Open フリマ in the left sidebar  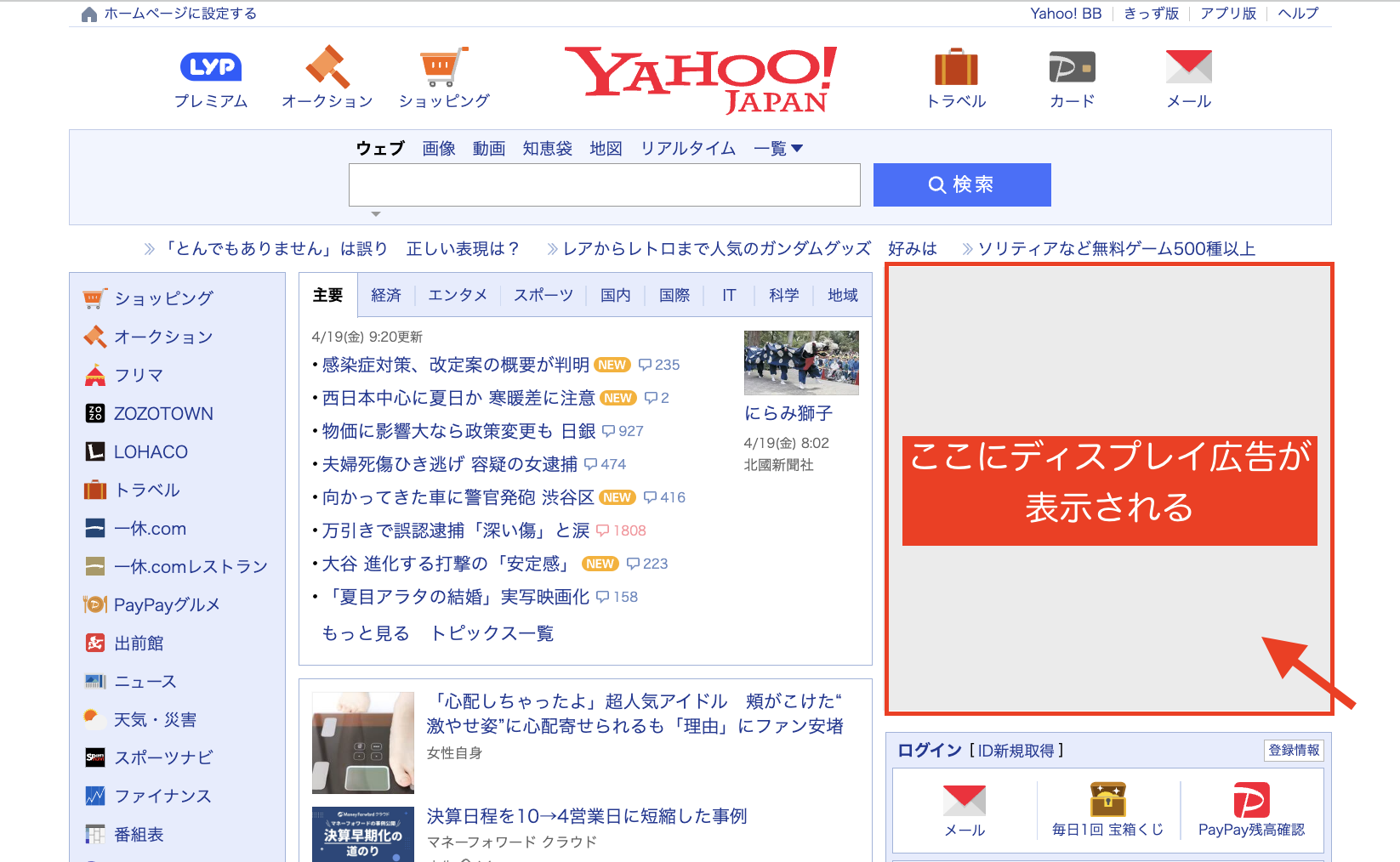[x=139, y=375]
